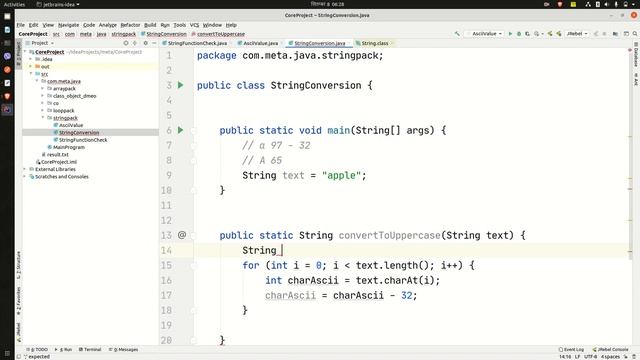Collapse the stringpack package
The width and height of the screenshot is (640, 360).
42,118
